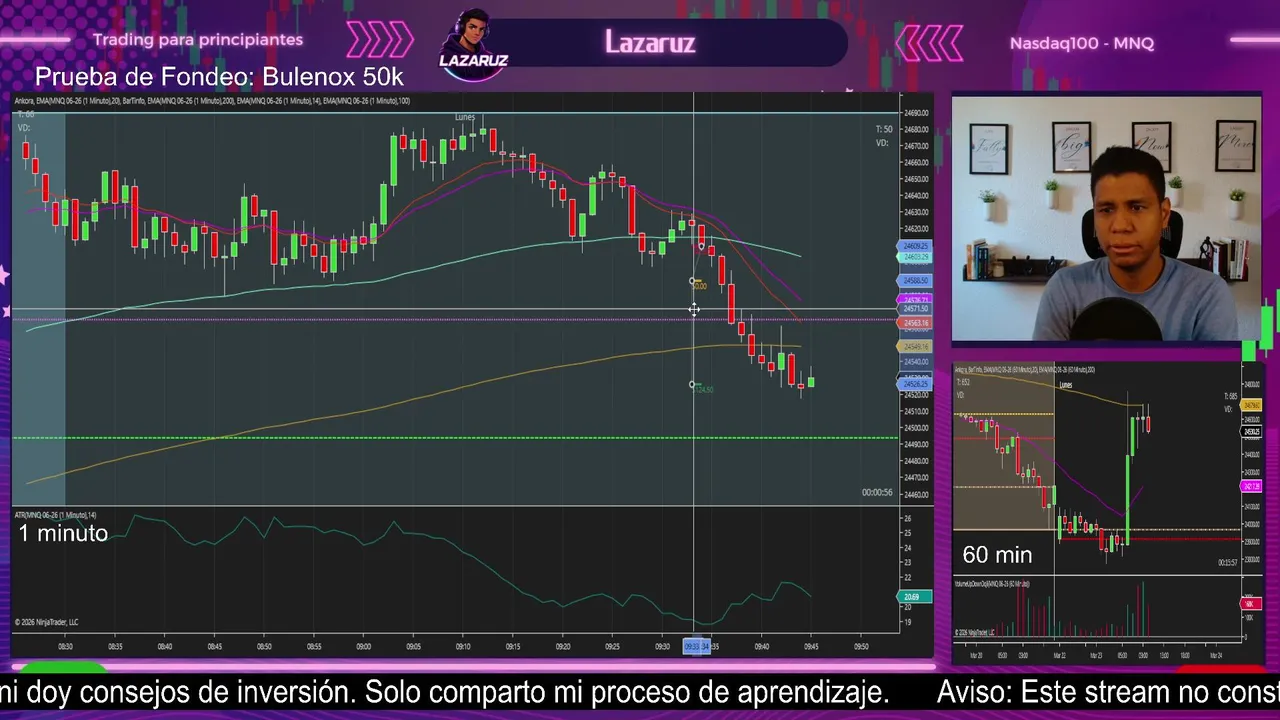Click the 60 min chart gold price marker
Screen dimensions: 1280x720
point(1251,405)
